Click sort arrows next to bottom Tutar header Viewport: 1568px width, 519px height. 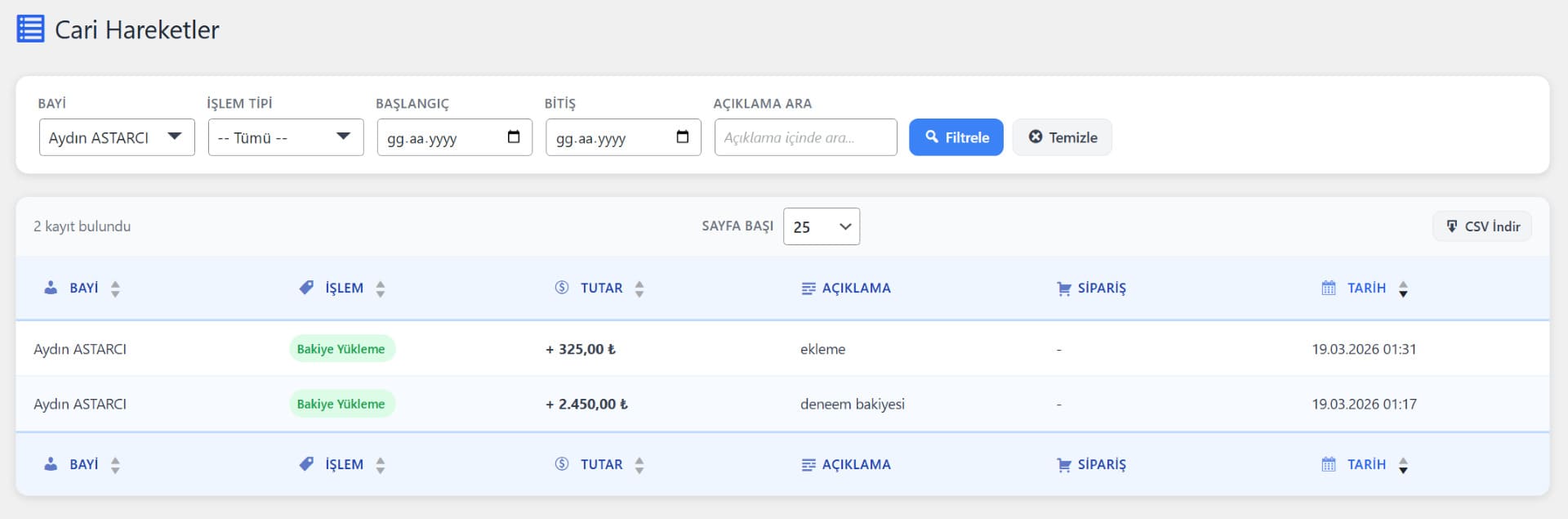coord(639,465)
